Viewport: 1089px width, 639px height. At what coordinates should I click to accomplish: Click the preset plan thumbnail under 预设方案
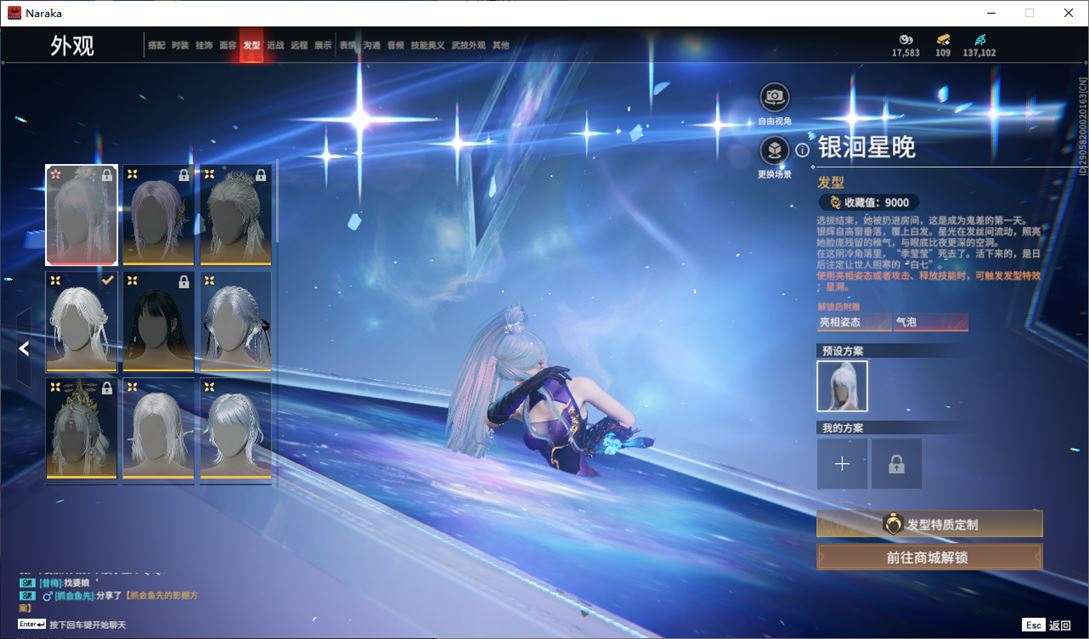(x=842, y=386)
